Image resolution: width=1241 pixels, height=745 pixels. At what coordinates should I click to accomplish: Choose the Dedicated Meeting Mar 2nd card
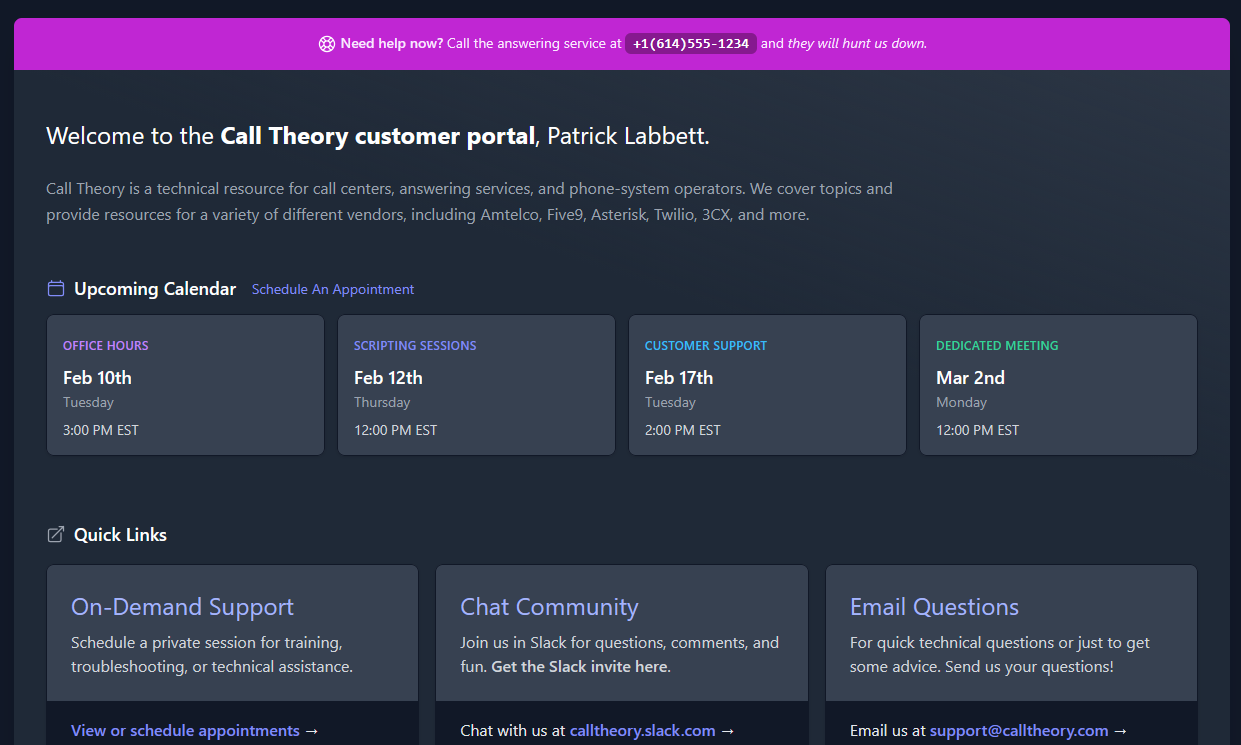[x=1058, y=385]
